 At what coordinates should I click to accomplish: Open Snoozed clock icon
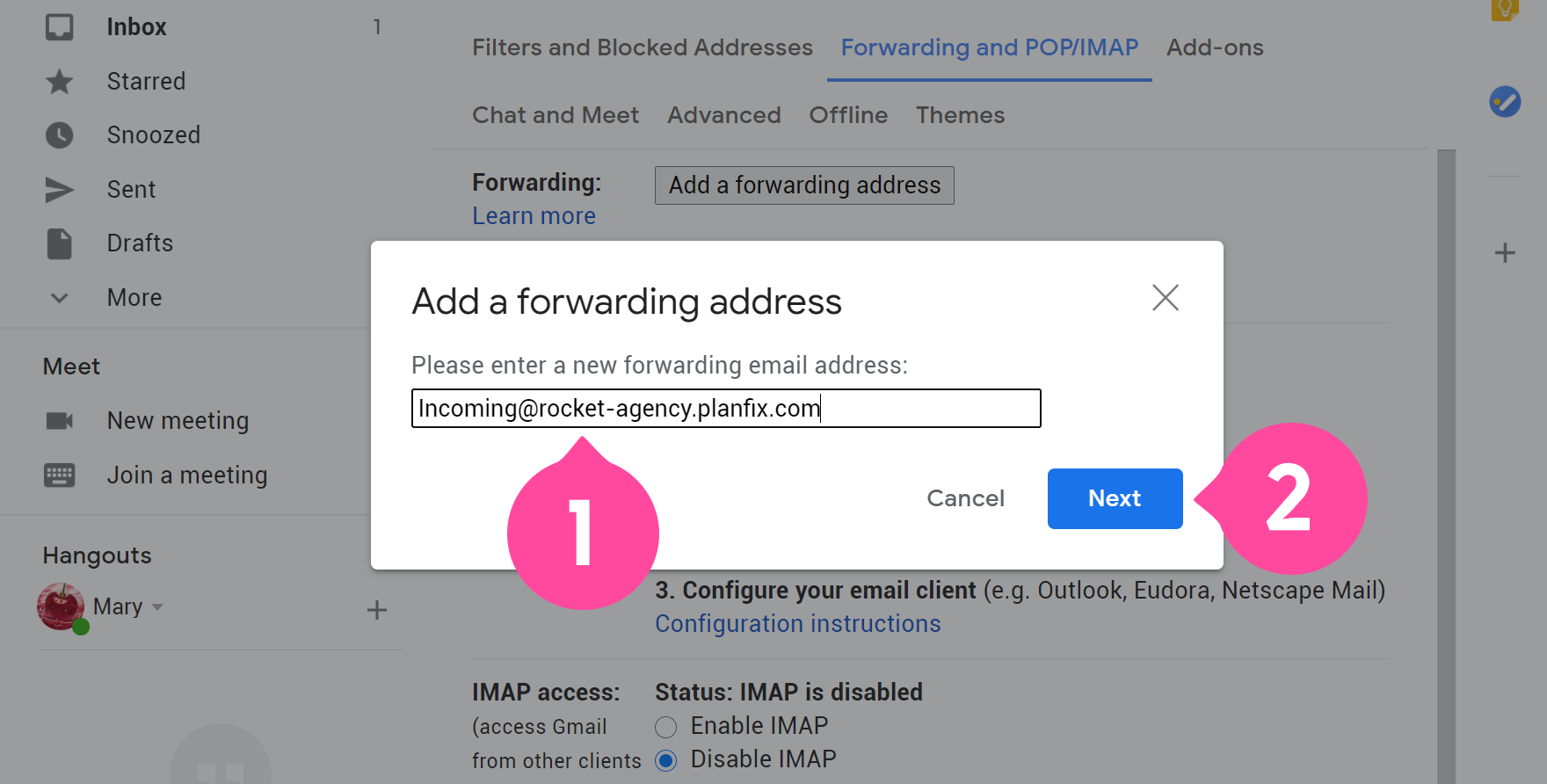pos(60,135)
